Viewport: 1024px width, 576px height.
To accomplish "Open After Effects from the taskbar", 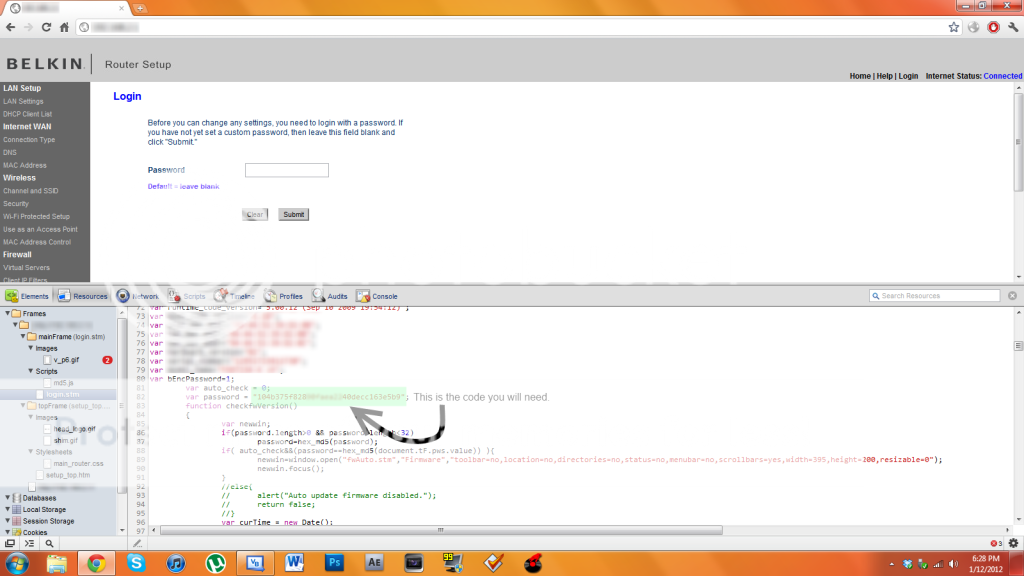I will click(374, 563).
